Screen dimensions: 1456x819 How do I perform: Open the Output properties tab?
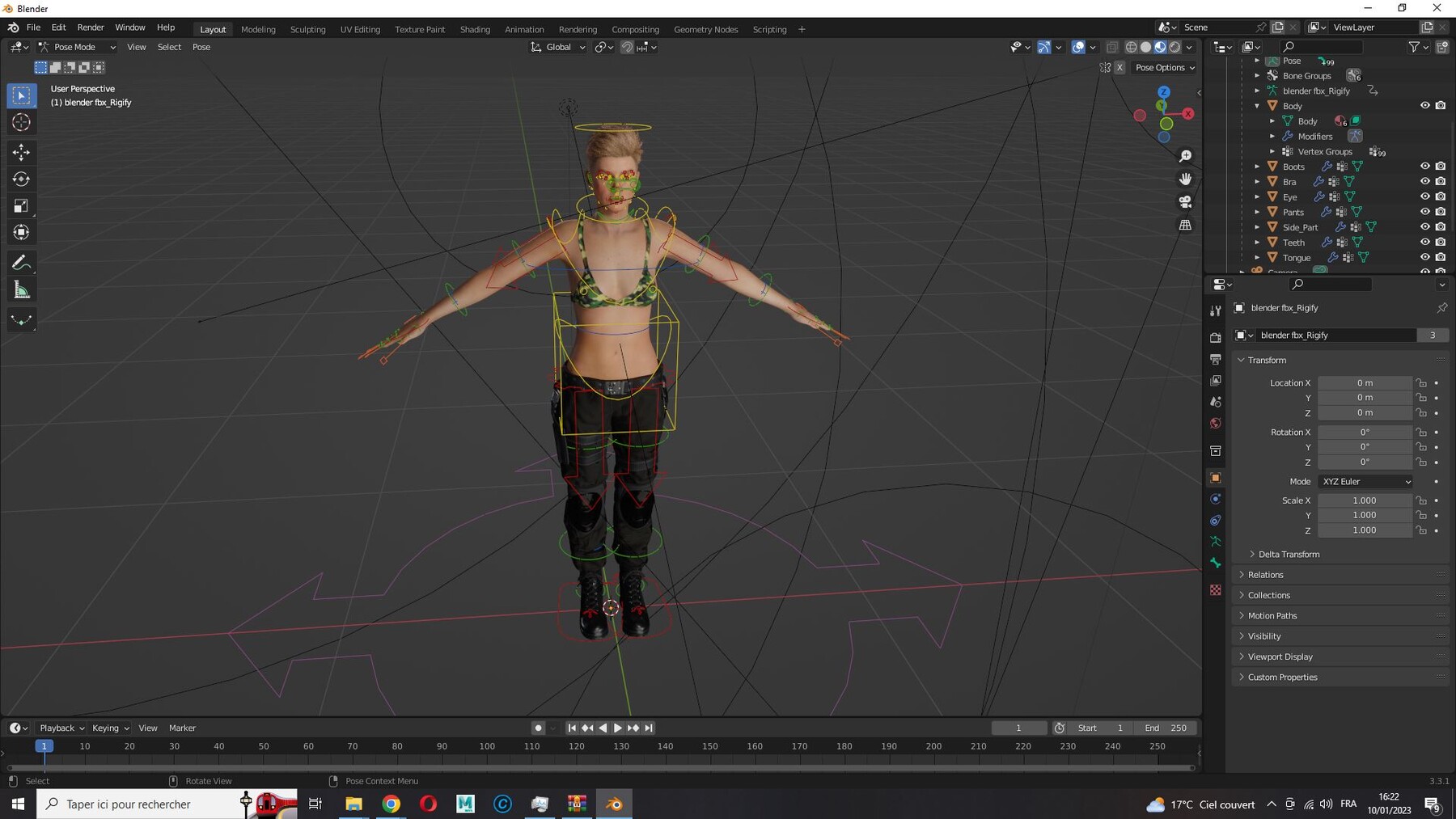1215,359
